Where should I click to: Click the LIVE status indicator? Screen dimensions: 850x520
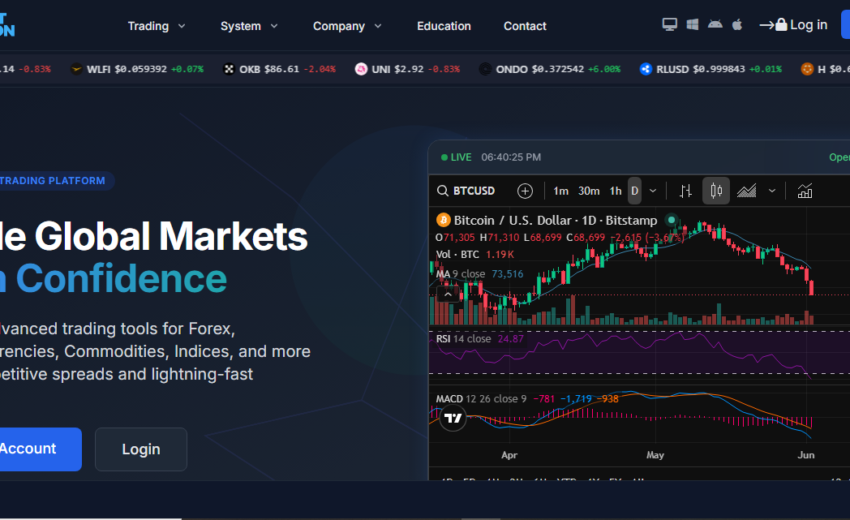(456, 157)
